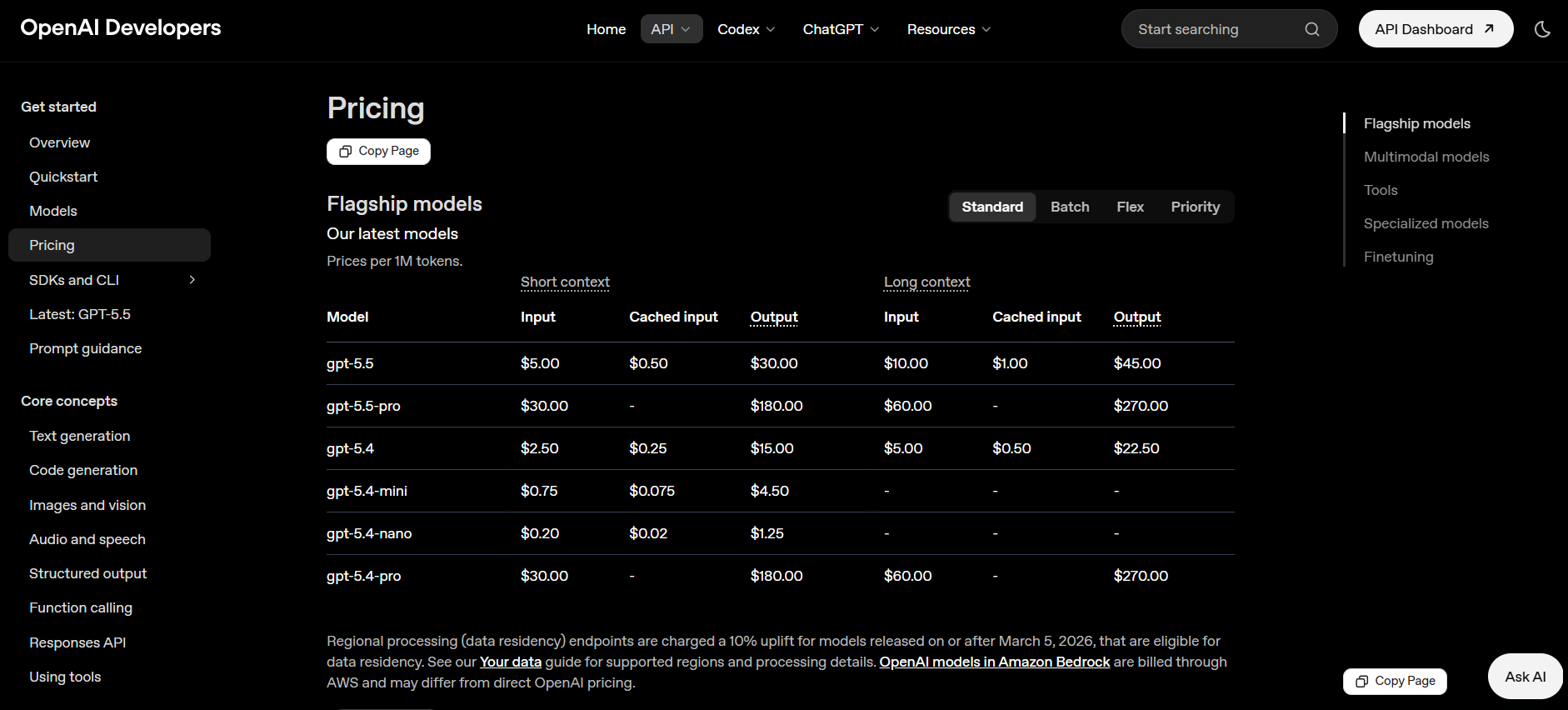The width and height of the screenshot is (1568, 710).
Task: Click the copy icon in top Copy Page button
Action: (345, 152)
